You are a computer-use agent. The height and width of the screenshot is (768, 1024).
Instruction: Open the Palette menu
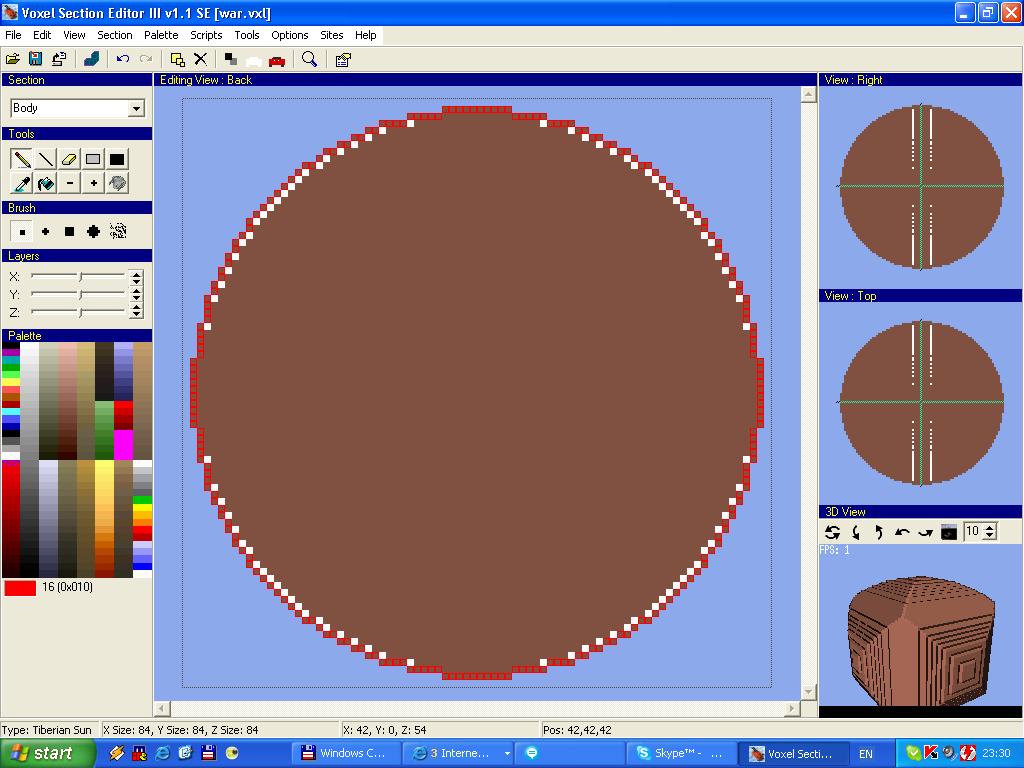click(161, 35)
